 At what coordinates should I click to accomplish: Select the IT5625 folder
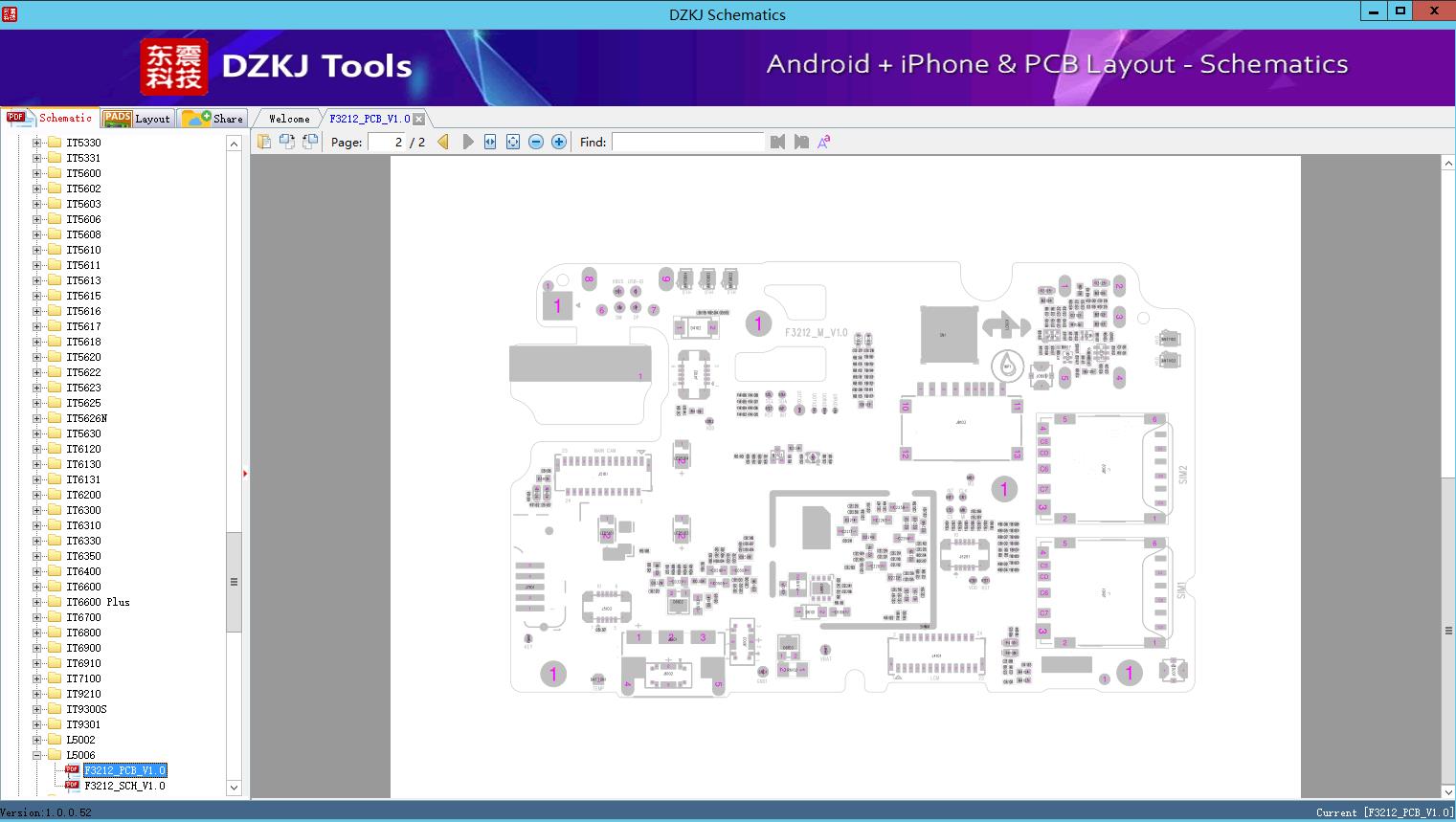83,403
